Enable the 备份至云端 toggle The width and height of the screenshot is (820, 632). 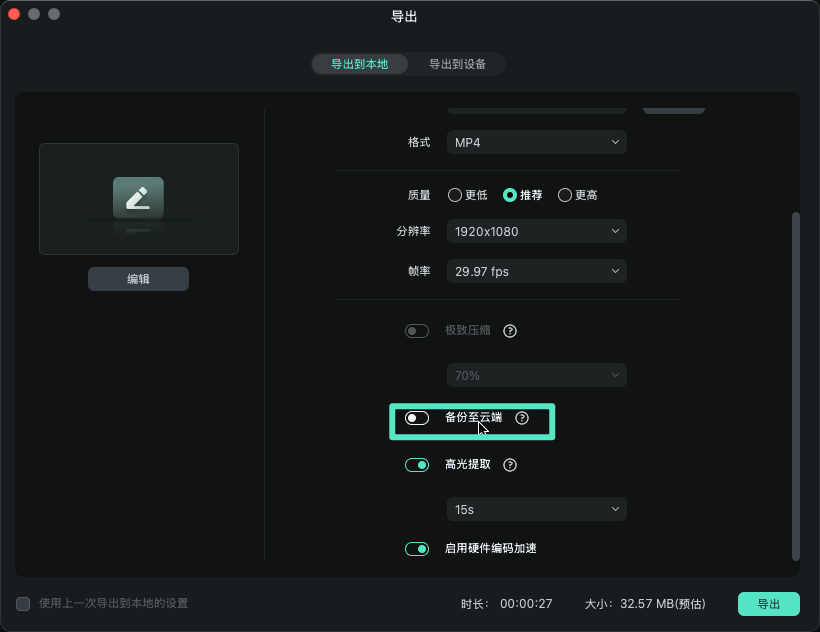click(417, 418)
